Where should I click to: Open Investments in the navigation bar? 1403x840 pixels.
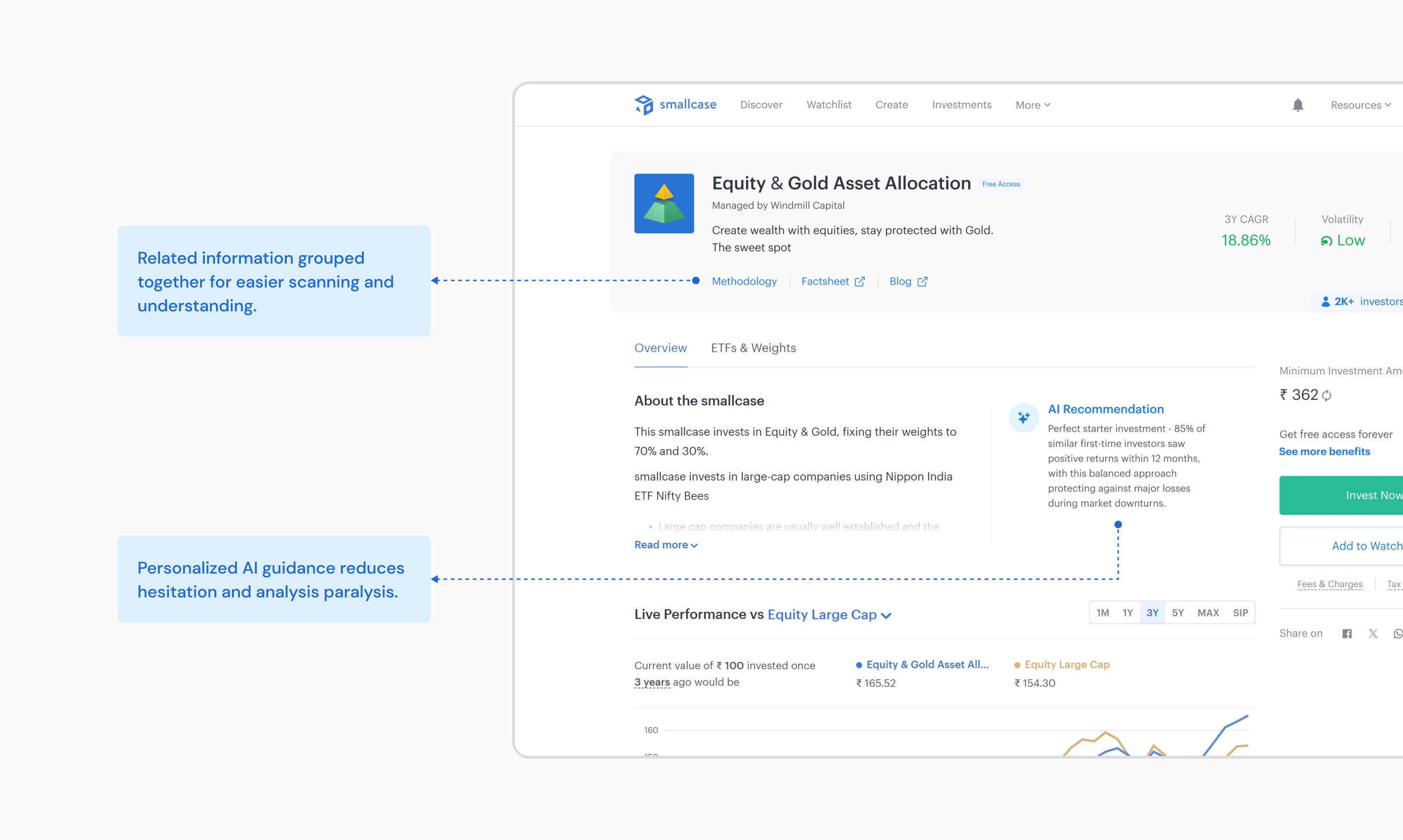[962, 105]
